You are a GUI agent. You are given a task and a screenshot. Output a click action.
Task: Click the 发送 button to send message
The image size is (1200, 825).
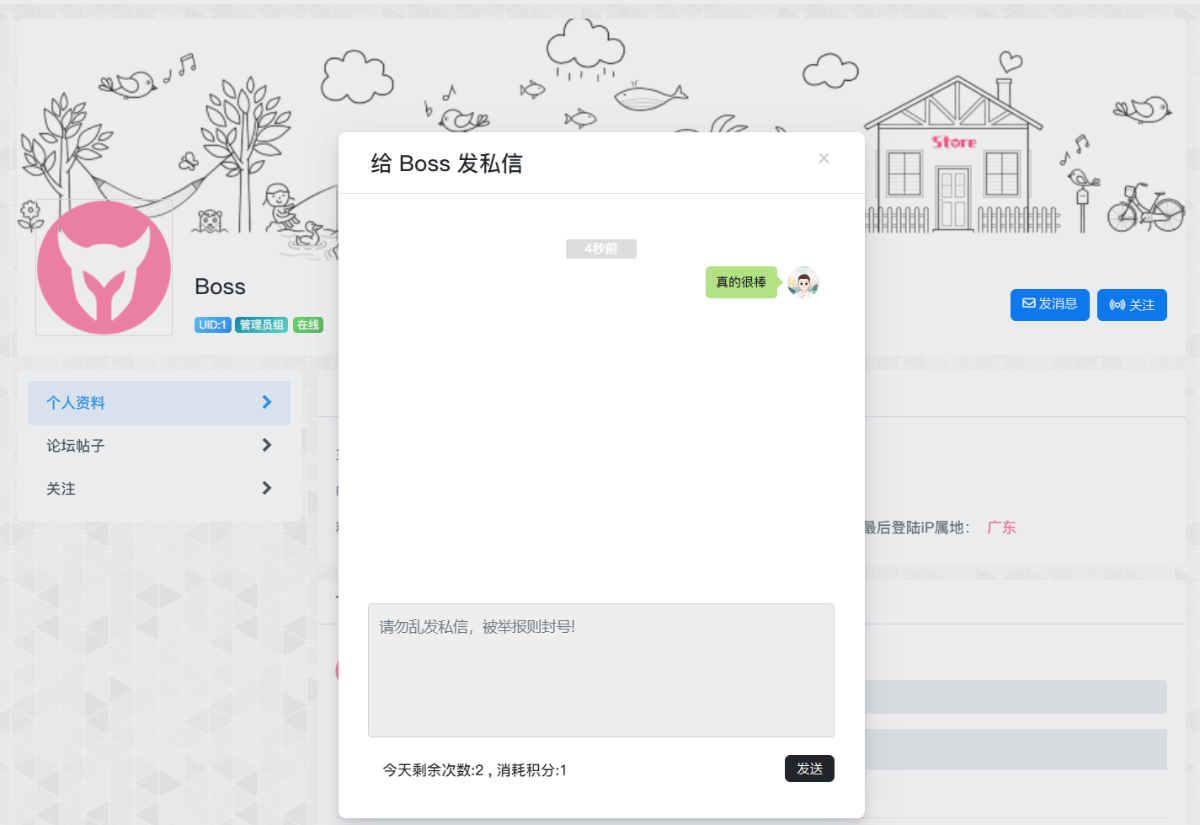coord(809,768)
